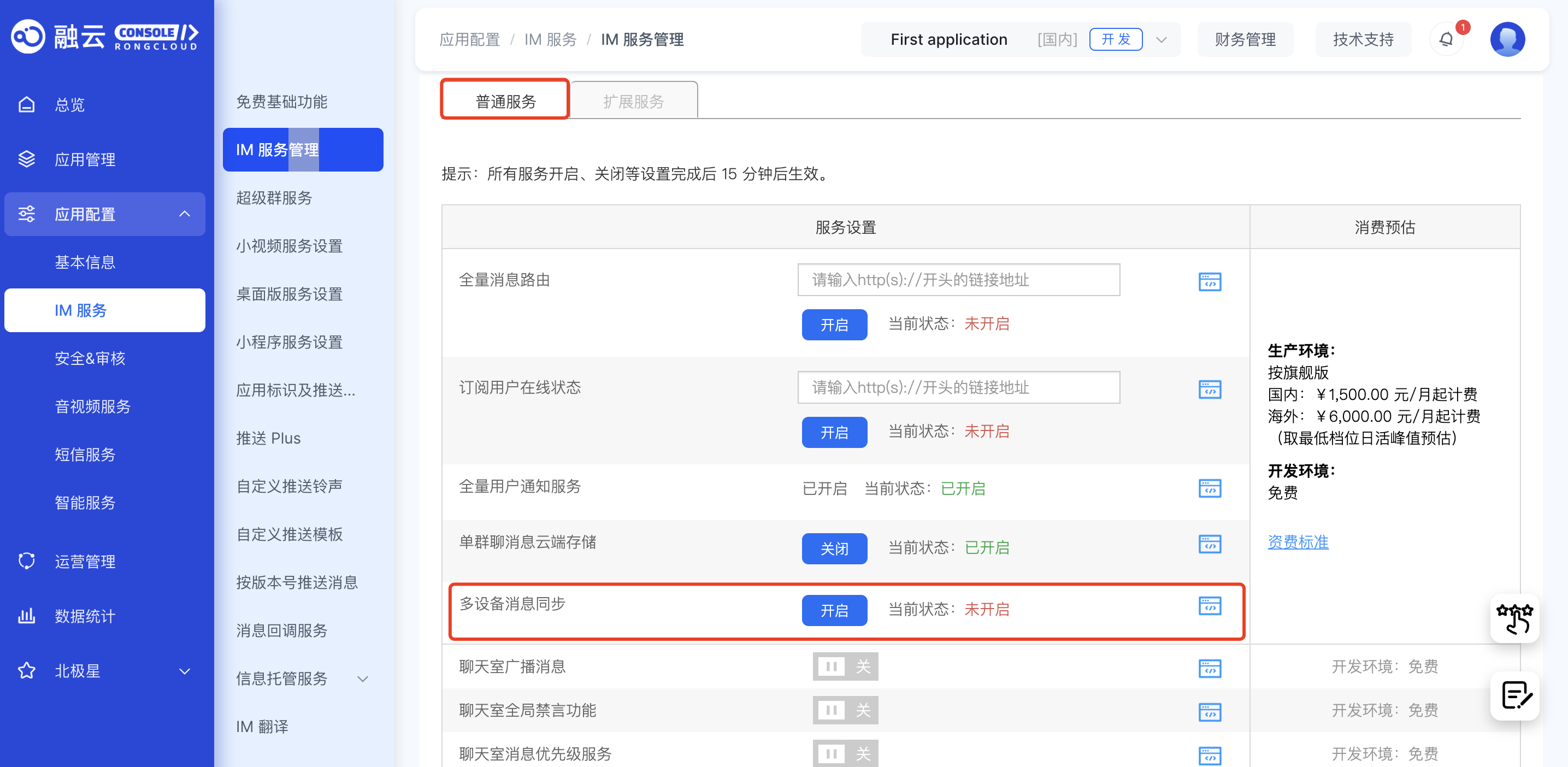Switch to the 扩展服务 tab
Image resolution: width=1568 pixels, height=767 pixels.
(633, 101)
